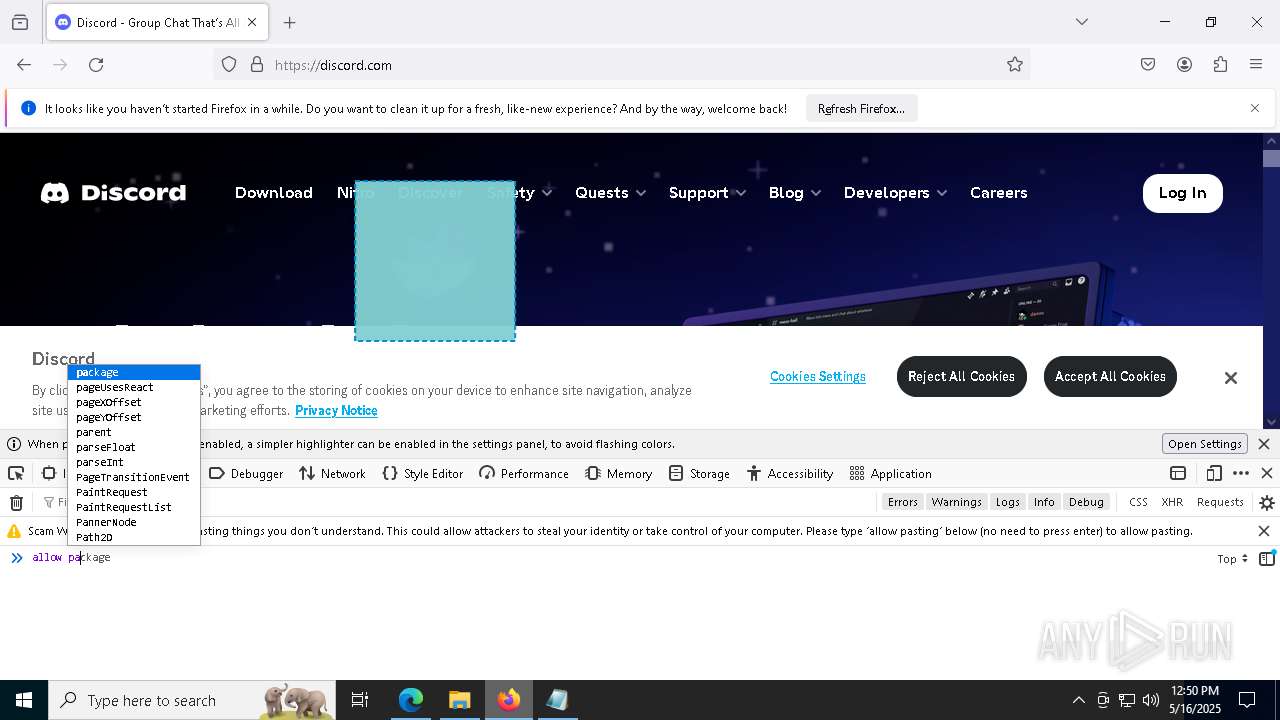This screenshot has height=720, width=1280.
Task: Open the Top context selector dropdown
Action: [x=1232, y=559]
